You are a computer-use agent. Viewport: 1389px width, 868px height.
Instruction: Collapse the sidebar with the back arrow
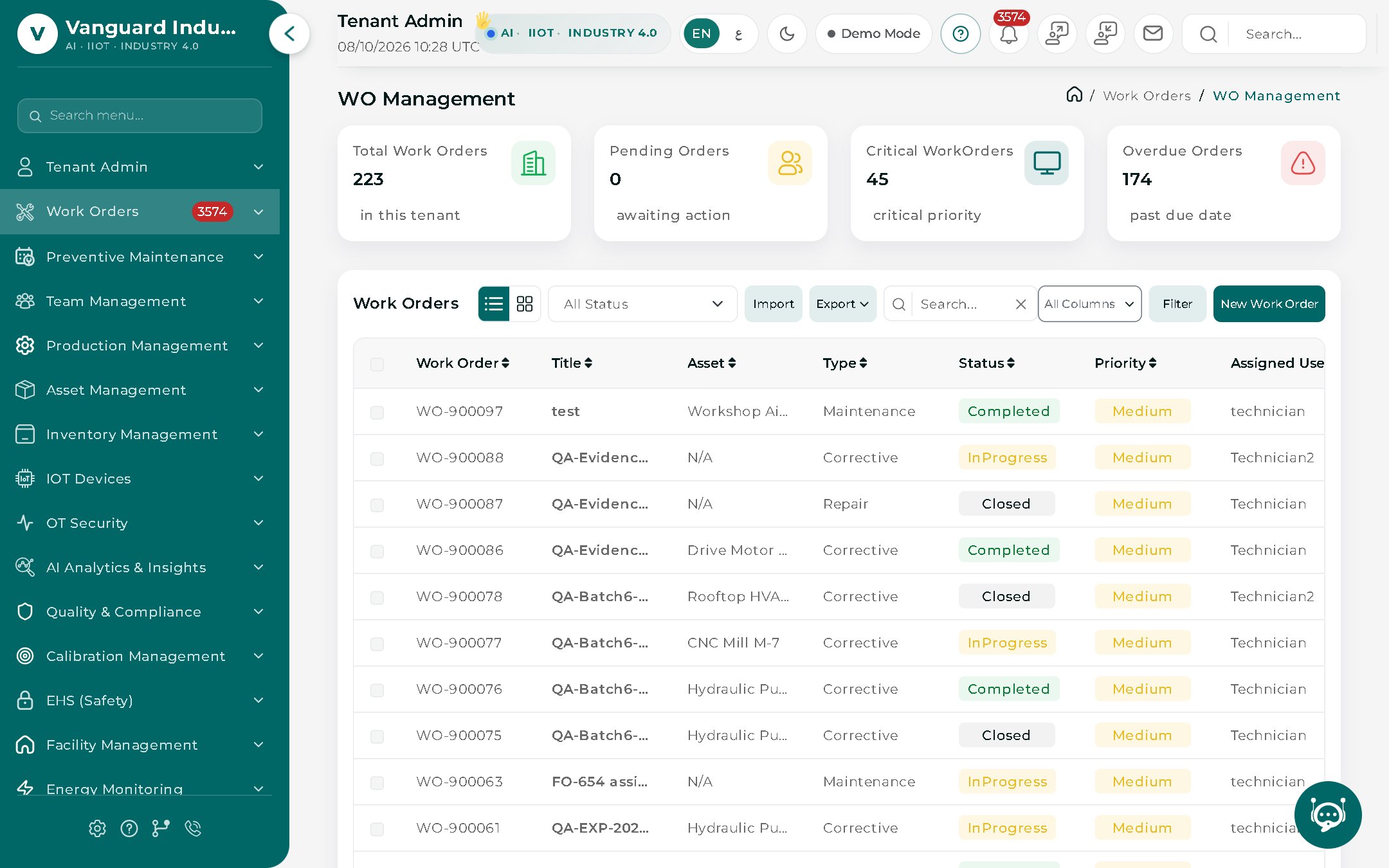289,33
